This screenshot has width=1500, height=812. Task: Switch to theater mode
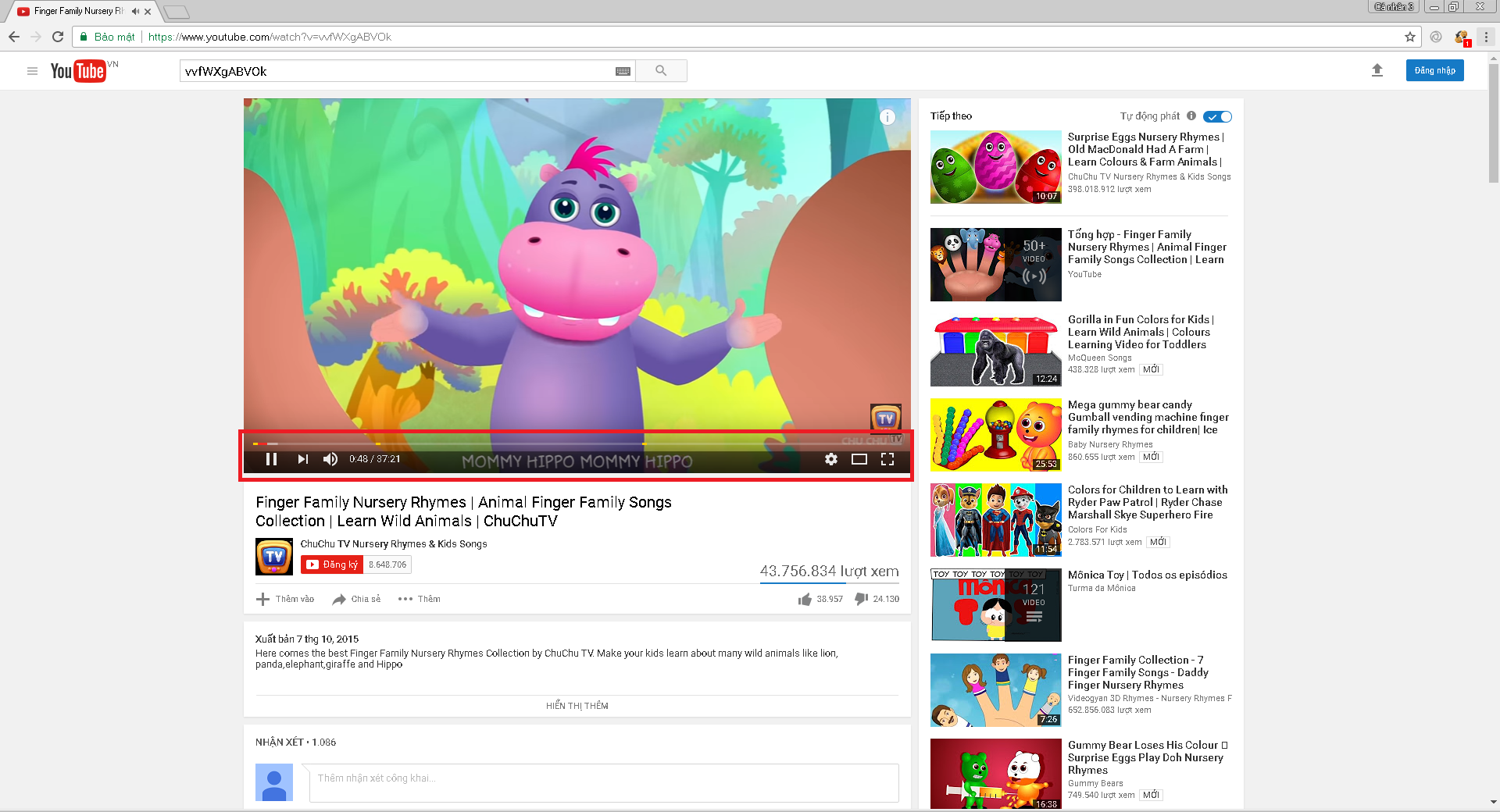pyautogui.click(x=859, y=459)
